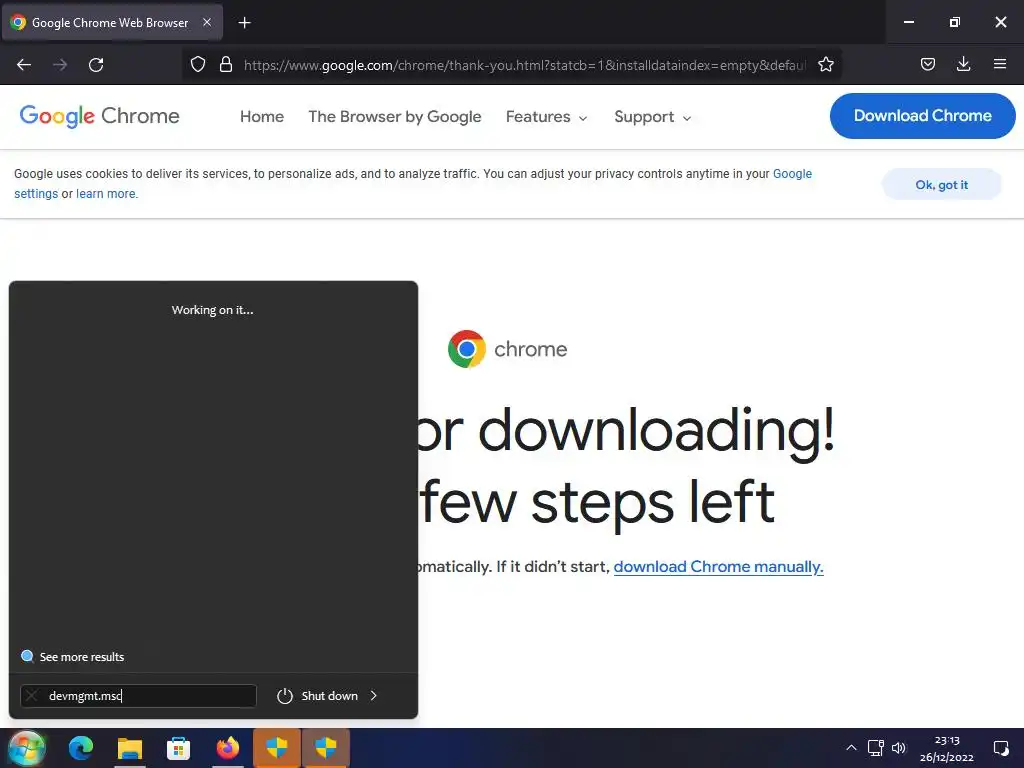Open the learn more link
This screenshot has width=1024, height=768.
(106, 193)
